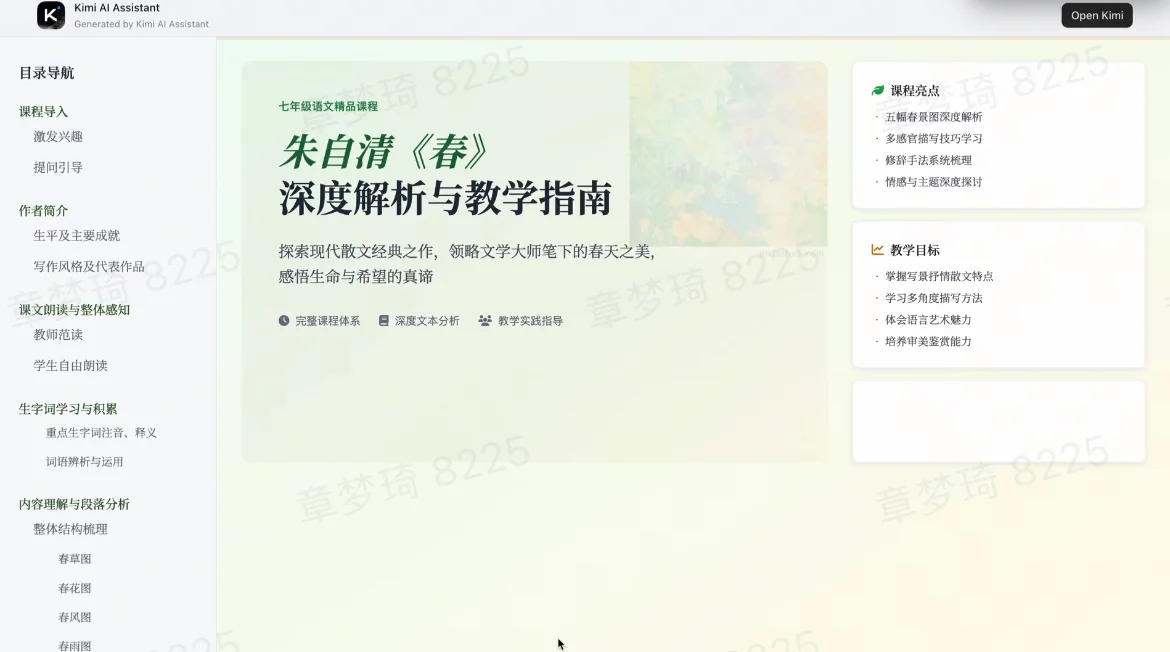Select the clock icon for 完整课程体系
This screenshot has width=1170, height=652.
click(281, 320)
